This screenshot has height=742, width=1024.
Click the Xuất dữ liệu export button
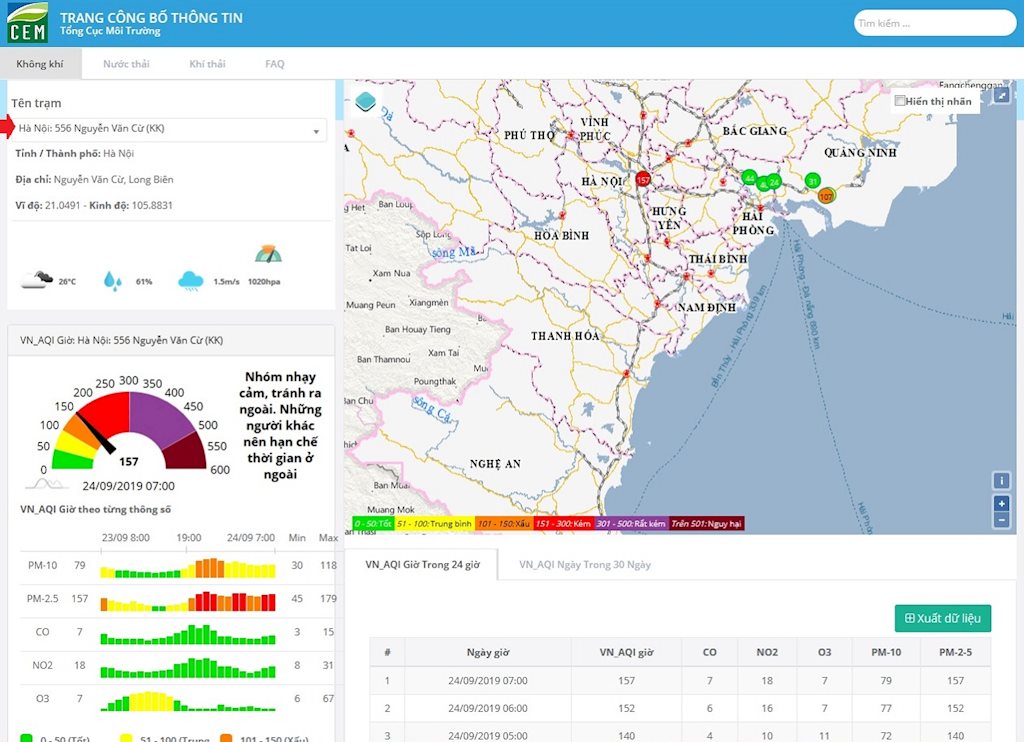click(x=942, y=618)
